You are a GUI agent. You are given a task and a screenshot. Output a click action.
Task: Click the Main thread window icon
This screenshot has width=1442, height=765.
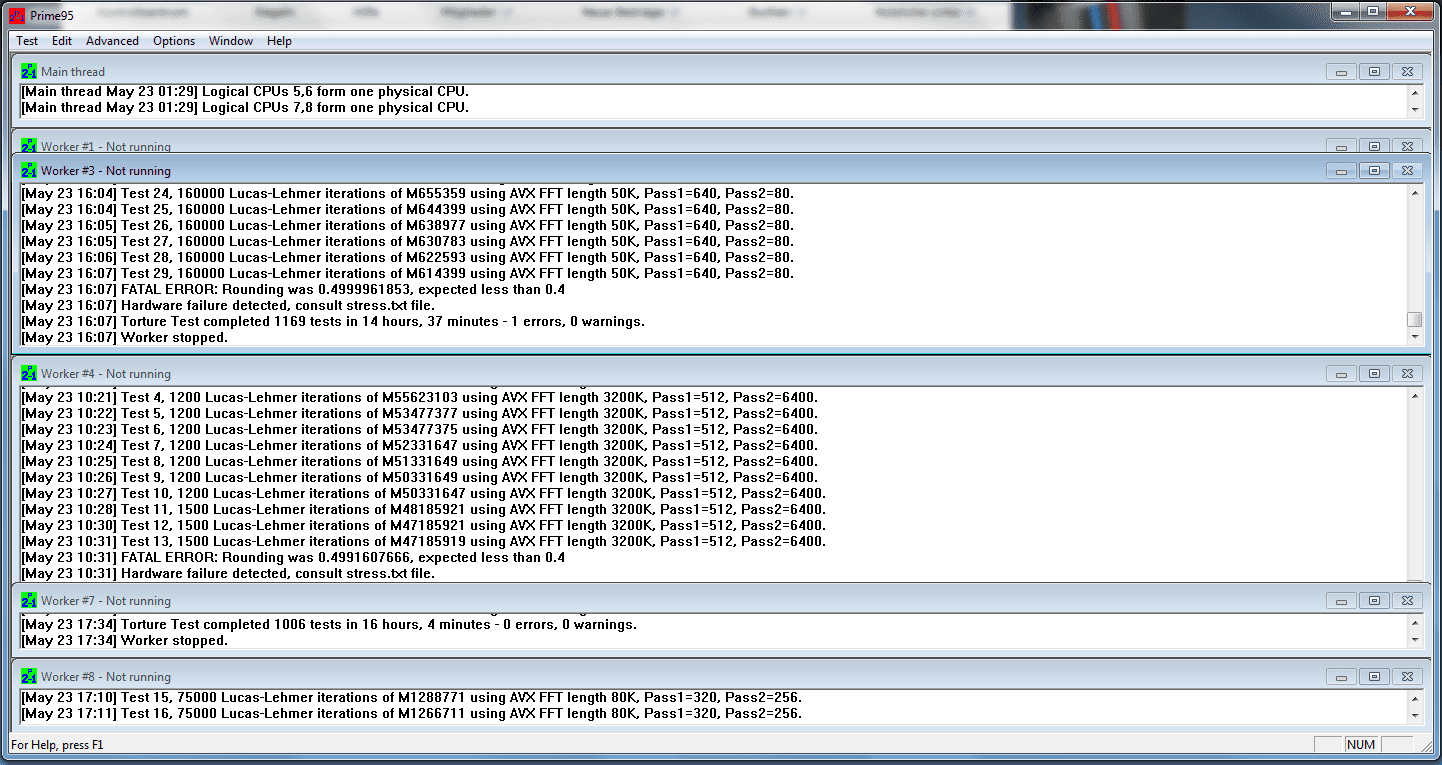pyautogui.click(x=29, y=72)
